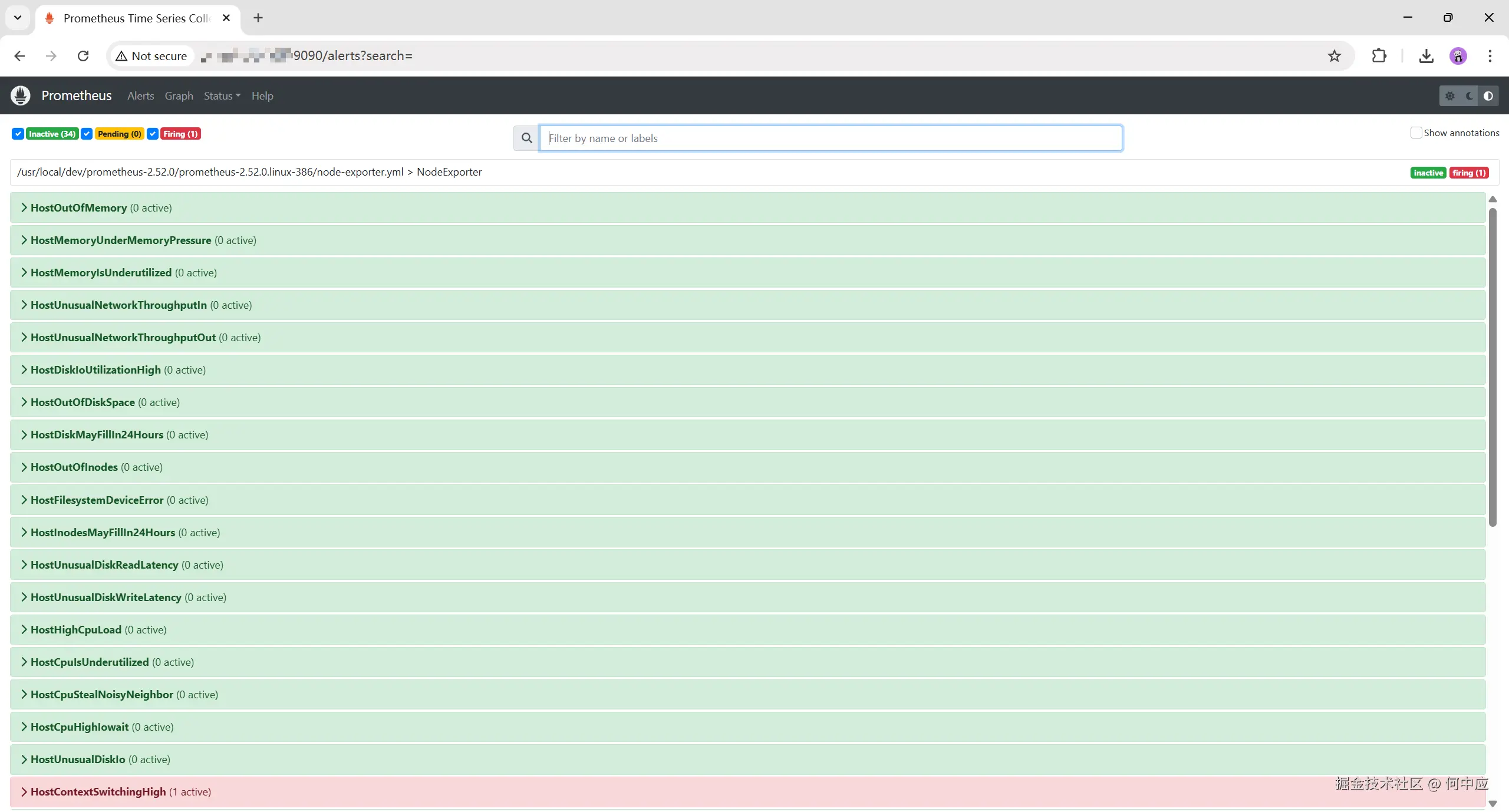The image size is (1509, 812).
Task: Open browser downloads icon
Action: (x=1426, y=56)
